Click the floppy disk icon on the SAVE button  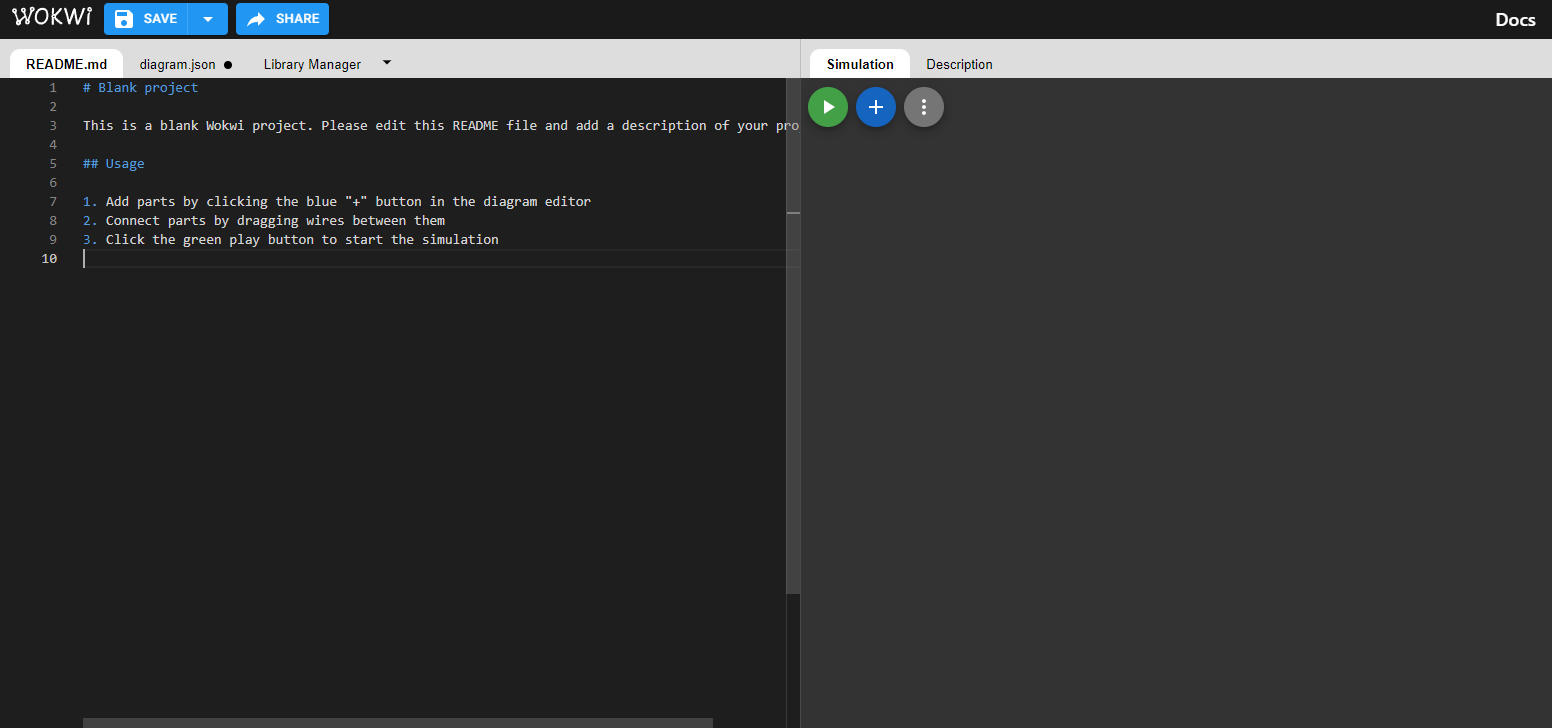[x=123, y=19]
